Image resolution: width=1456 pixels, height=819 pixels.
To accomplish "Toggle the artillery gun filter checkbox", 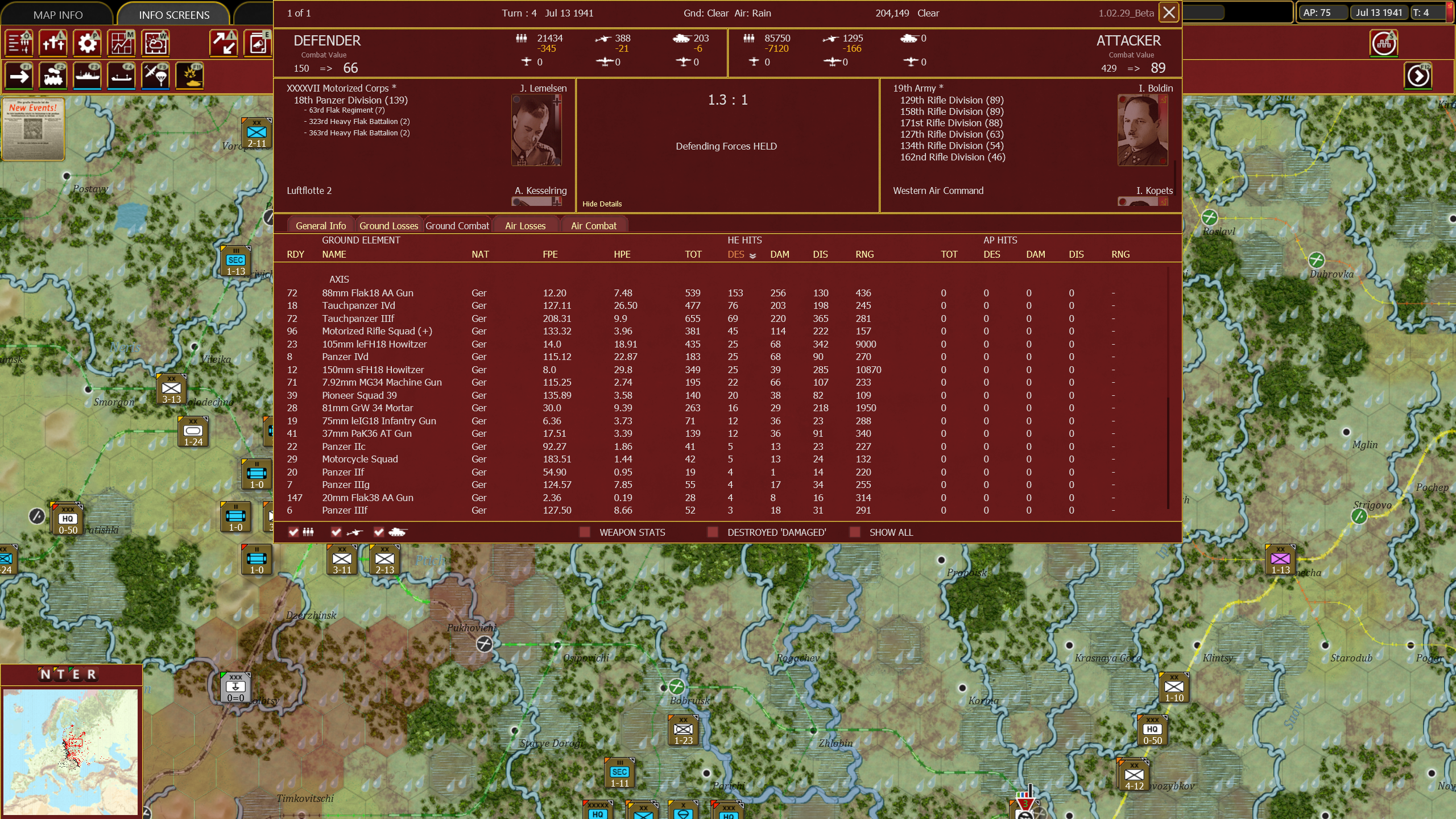I will pos(336,532).
